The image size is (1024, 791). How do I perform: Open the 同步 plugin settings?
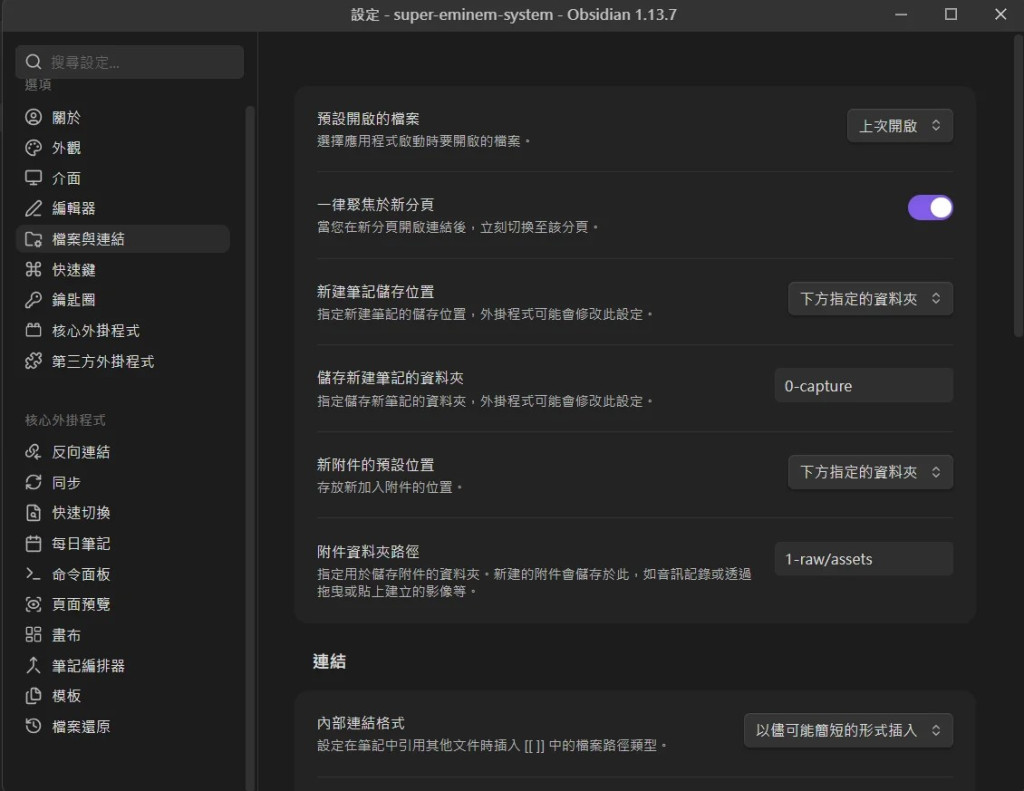pos(123,482)
